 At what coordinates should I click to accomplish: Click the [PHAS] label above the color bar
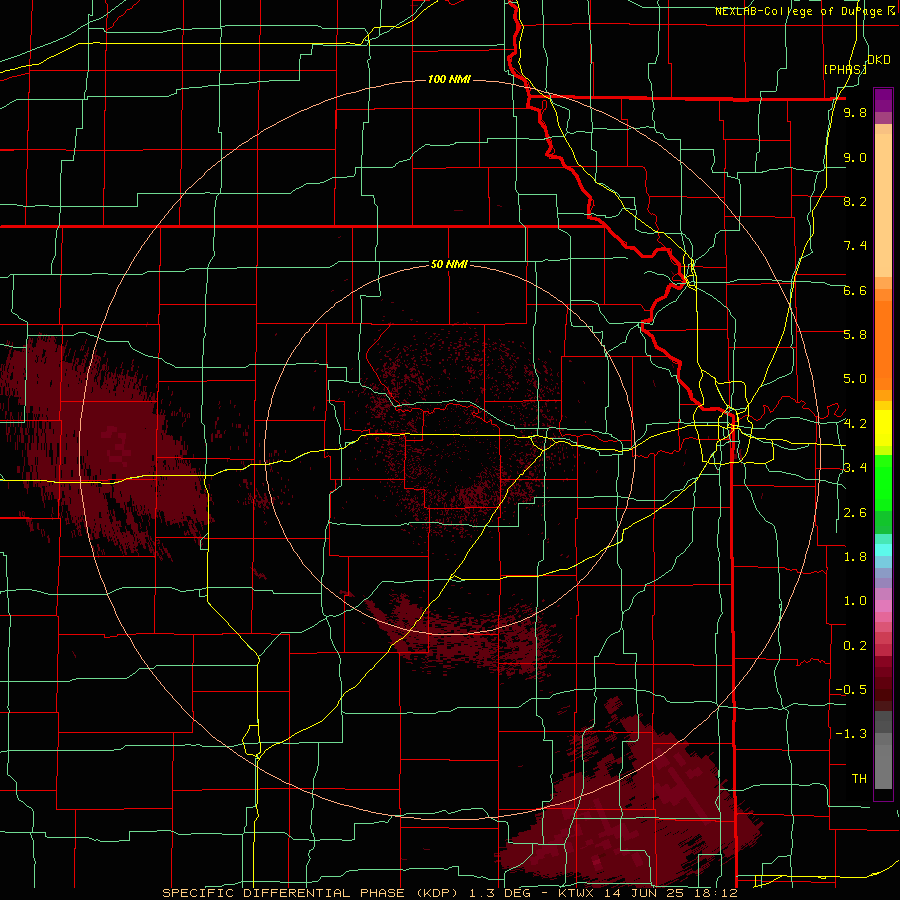tap(845, 70)
